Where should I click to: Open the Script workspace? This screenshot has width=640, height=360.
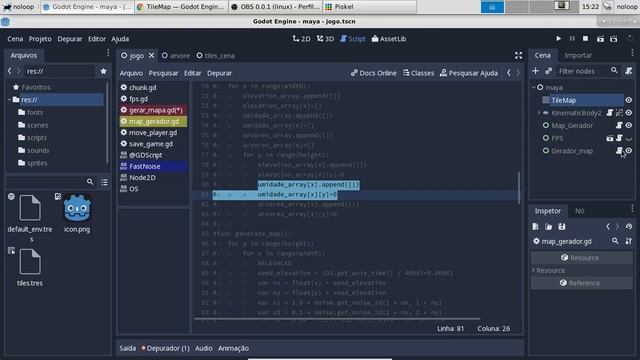coord(353,39)
